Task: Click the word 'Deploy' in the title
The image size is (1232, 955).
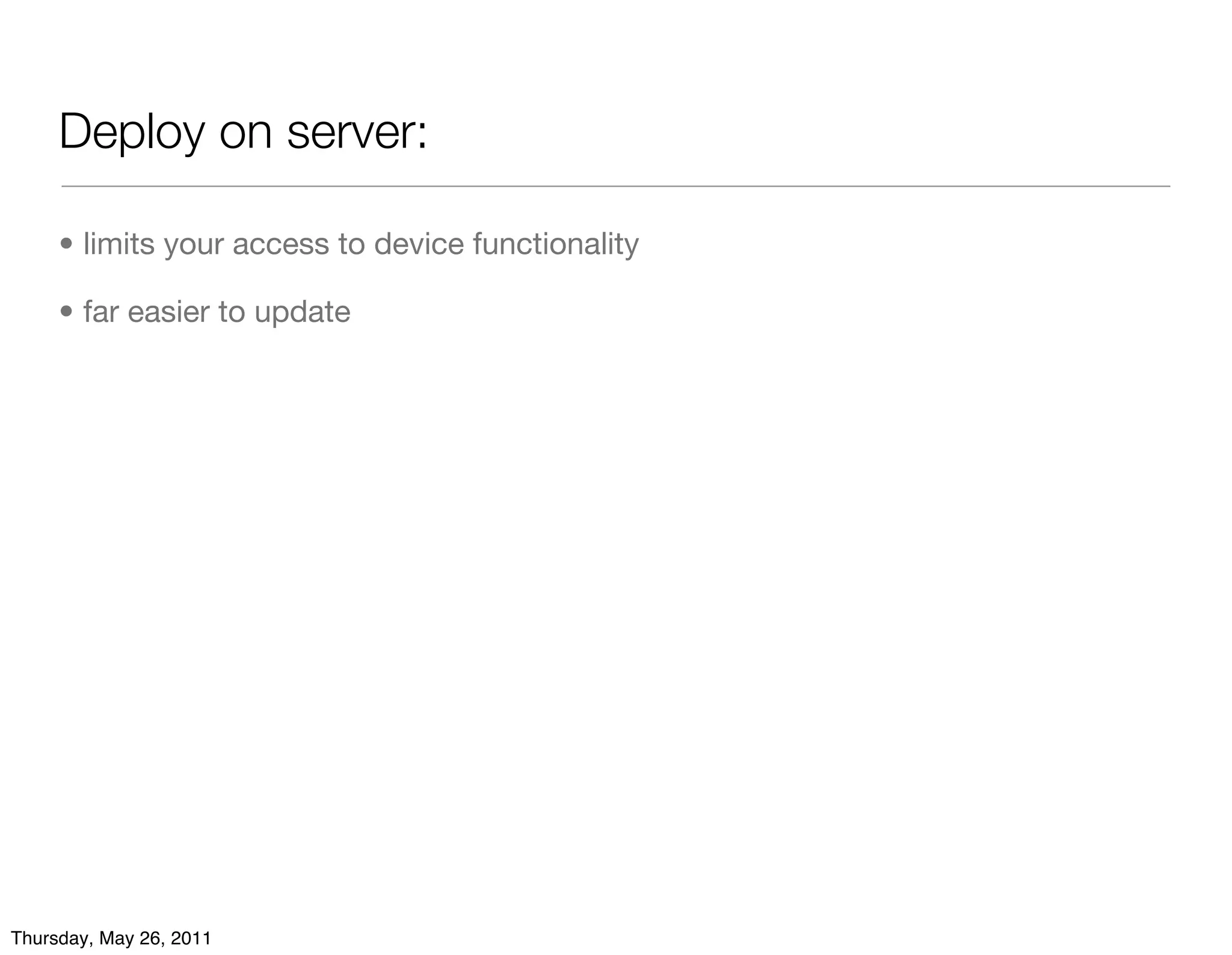Action: click(x=132, y=132)
